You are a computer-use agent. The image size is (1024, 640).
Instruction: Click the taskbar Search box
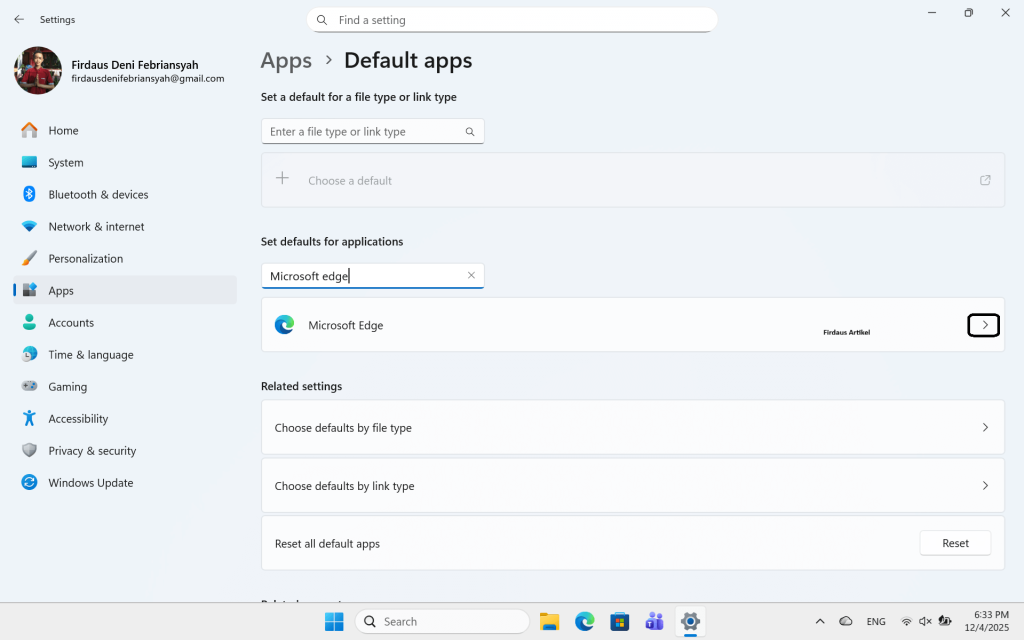[x=442, y=621]
